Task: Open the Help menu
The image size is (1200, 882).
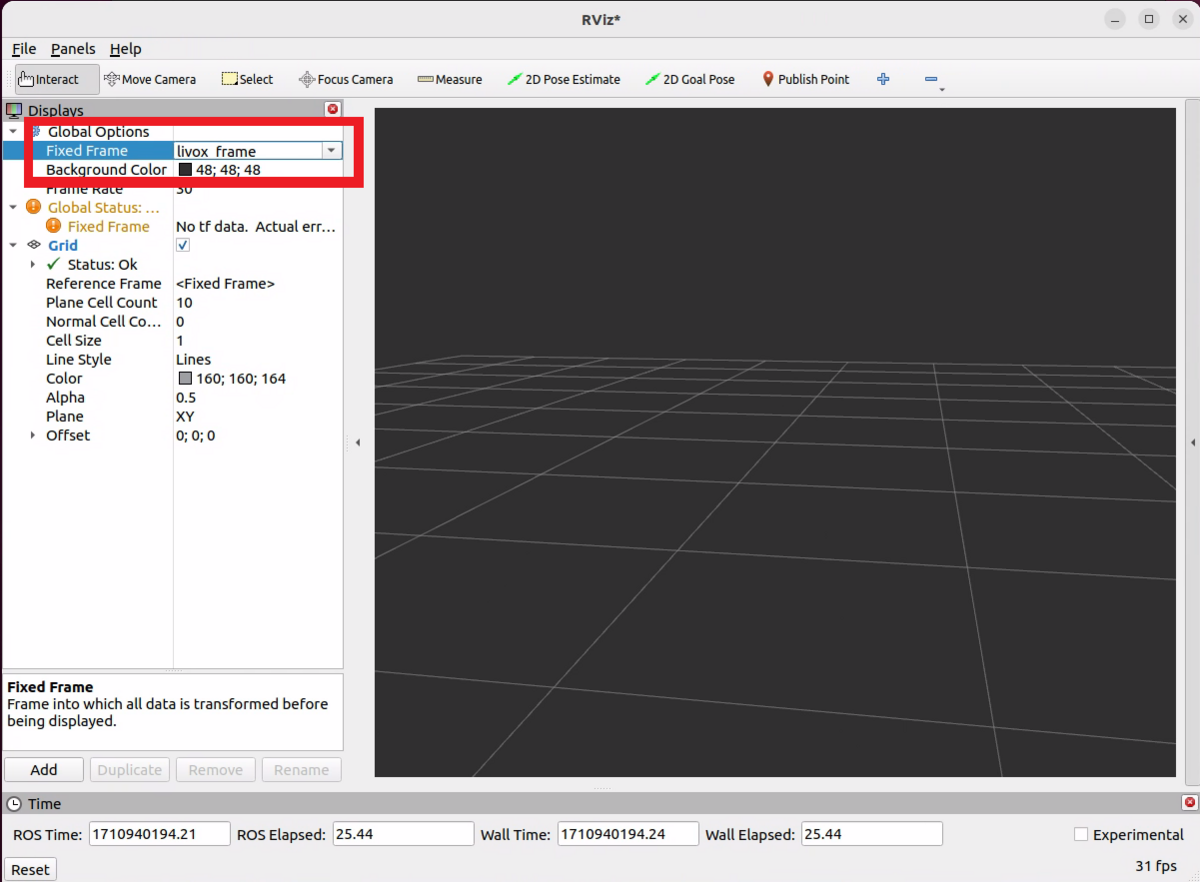Action: (x=126, y=48)
